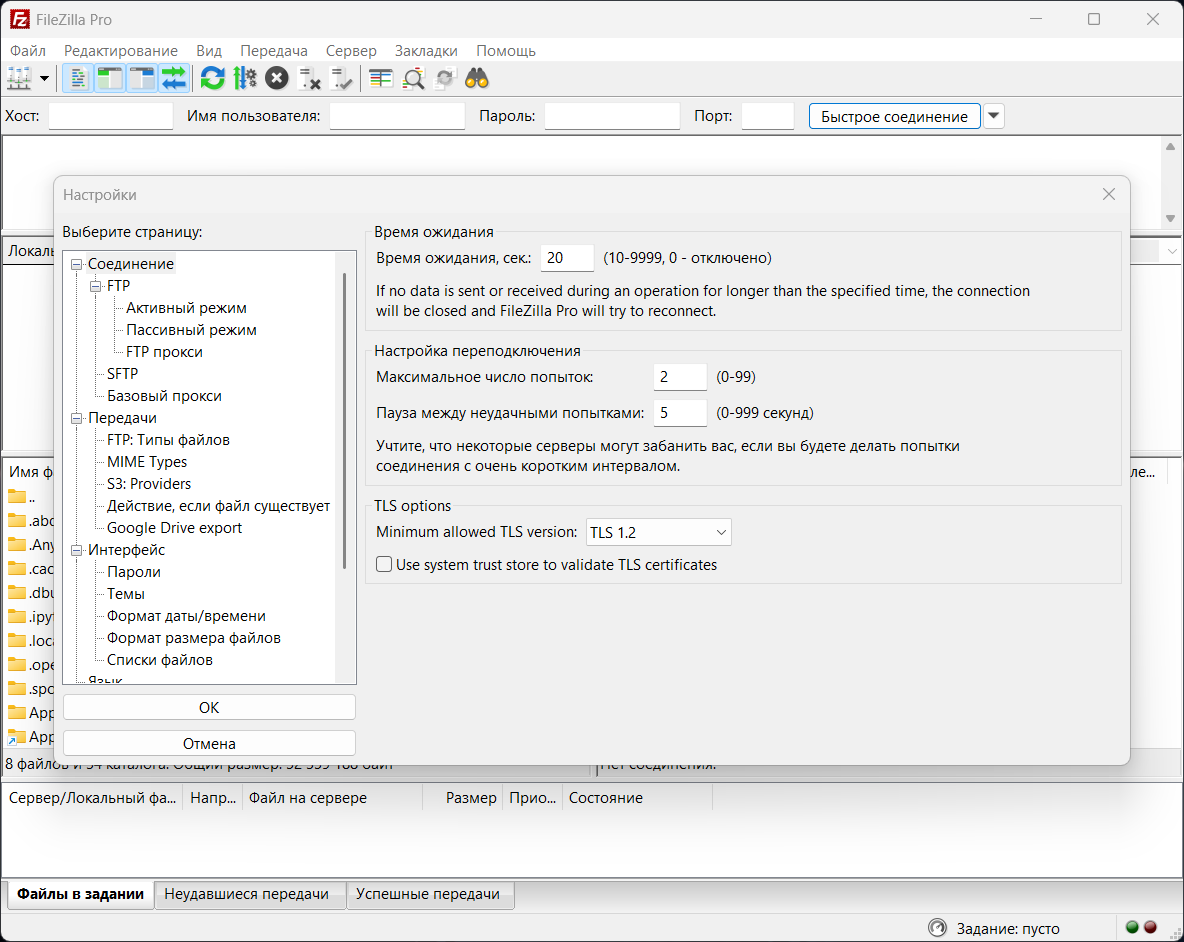Select the SFTP settings page
Viewport: 1184px width, 942px height.
pos(122,374)
